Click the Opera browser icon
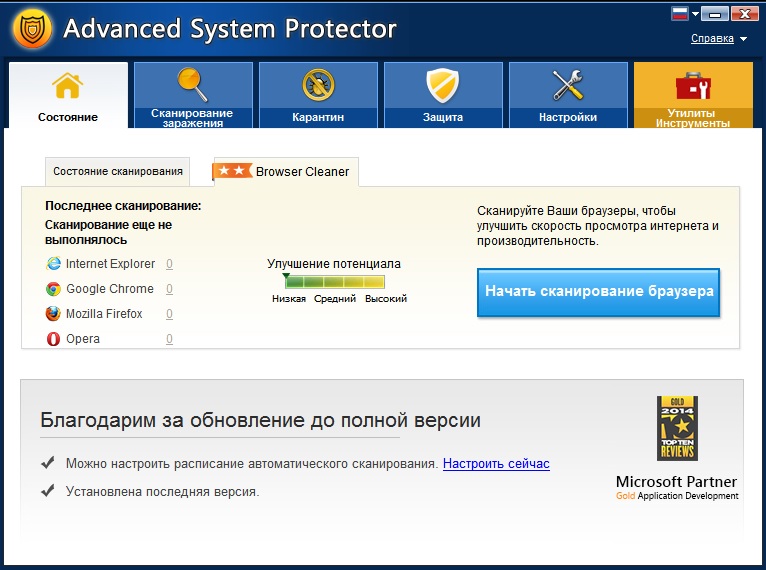The width and height of the screenshot is (766, 570). (54, 339)
